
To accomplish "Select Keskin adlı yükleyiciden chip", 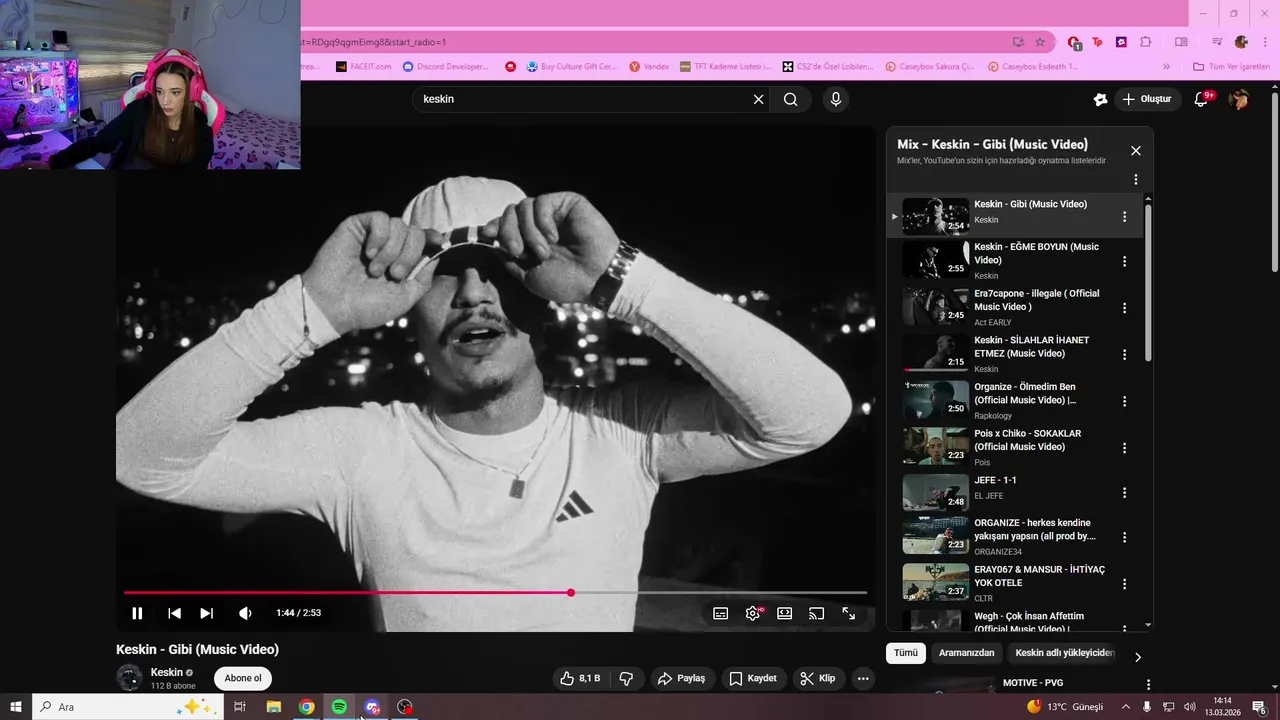I will tap(1064, 653).
